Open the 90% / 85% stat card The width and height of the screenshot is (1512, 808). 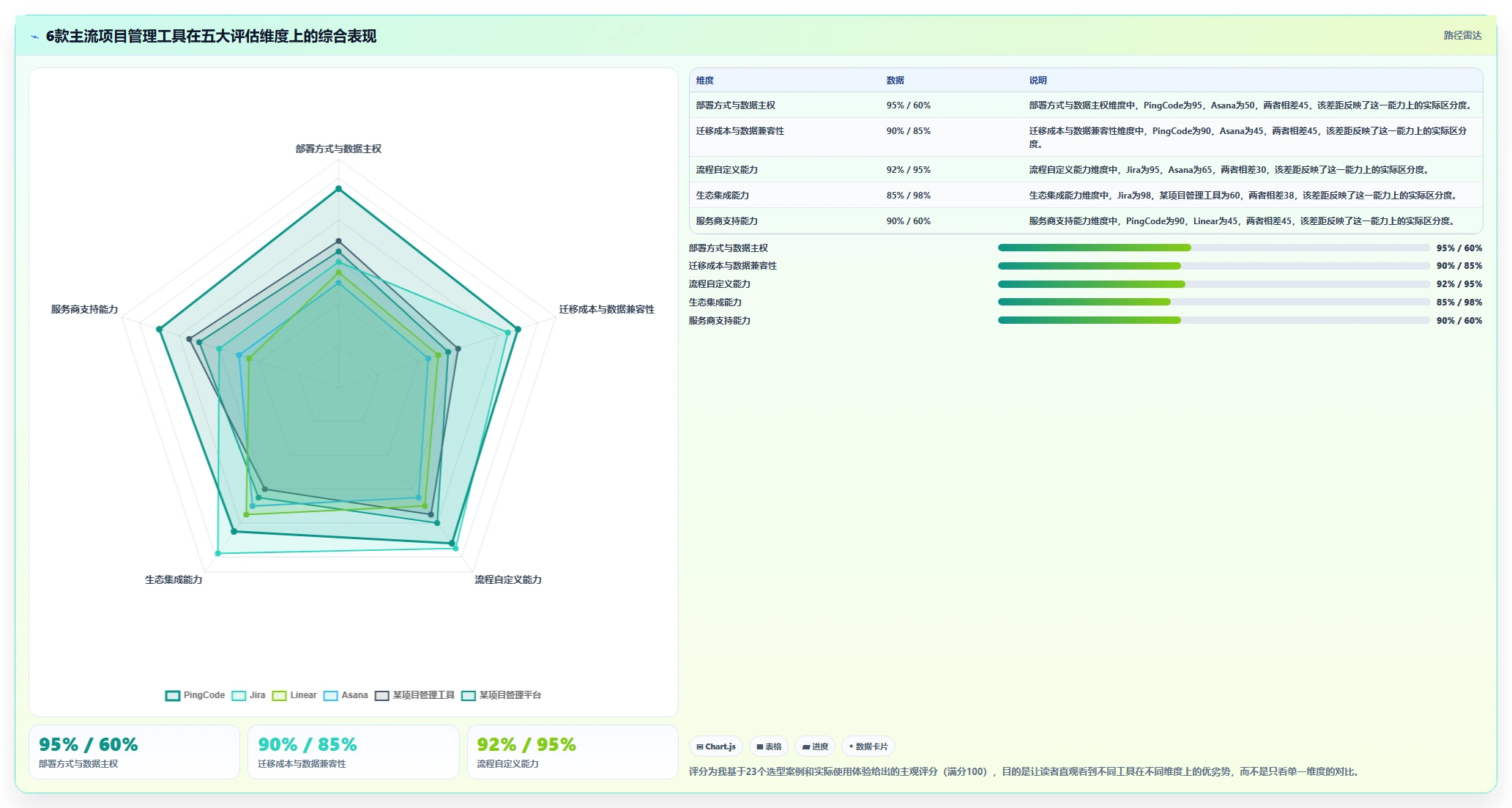[353, 752]
